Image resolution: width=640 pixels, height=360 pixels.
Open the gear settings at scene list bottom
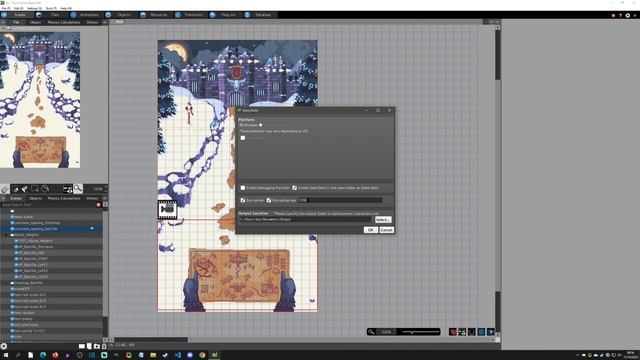(x=4, y=346)
